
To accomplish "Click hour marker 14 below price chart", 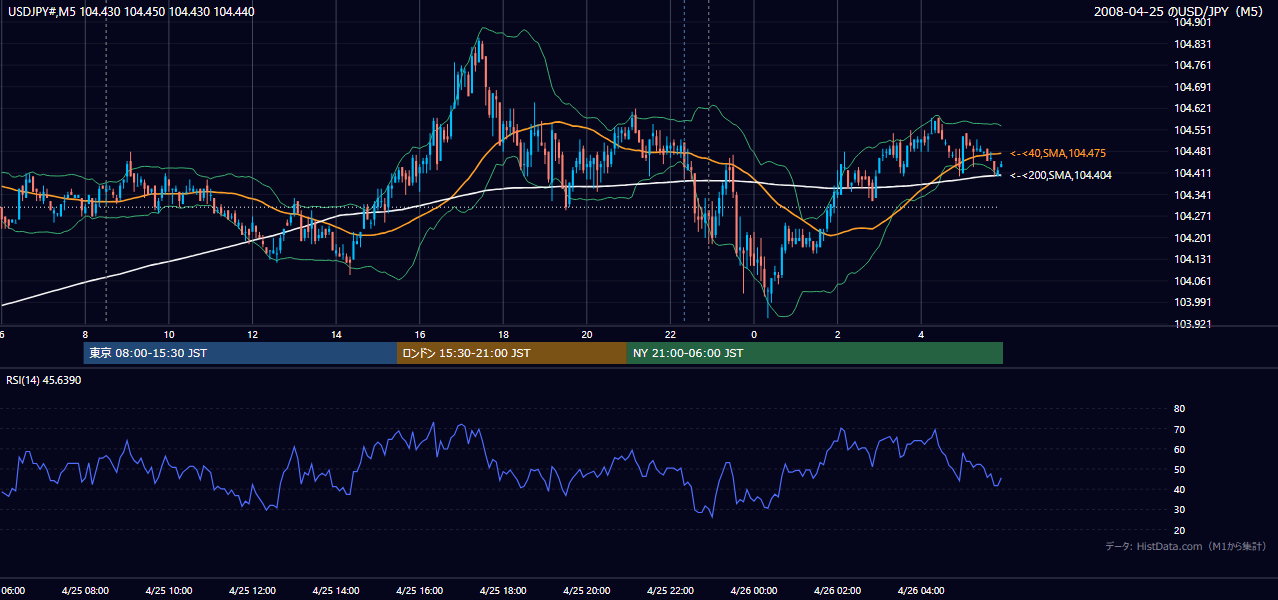I will point(336,335).
